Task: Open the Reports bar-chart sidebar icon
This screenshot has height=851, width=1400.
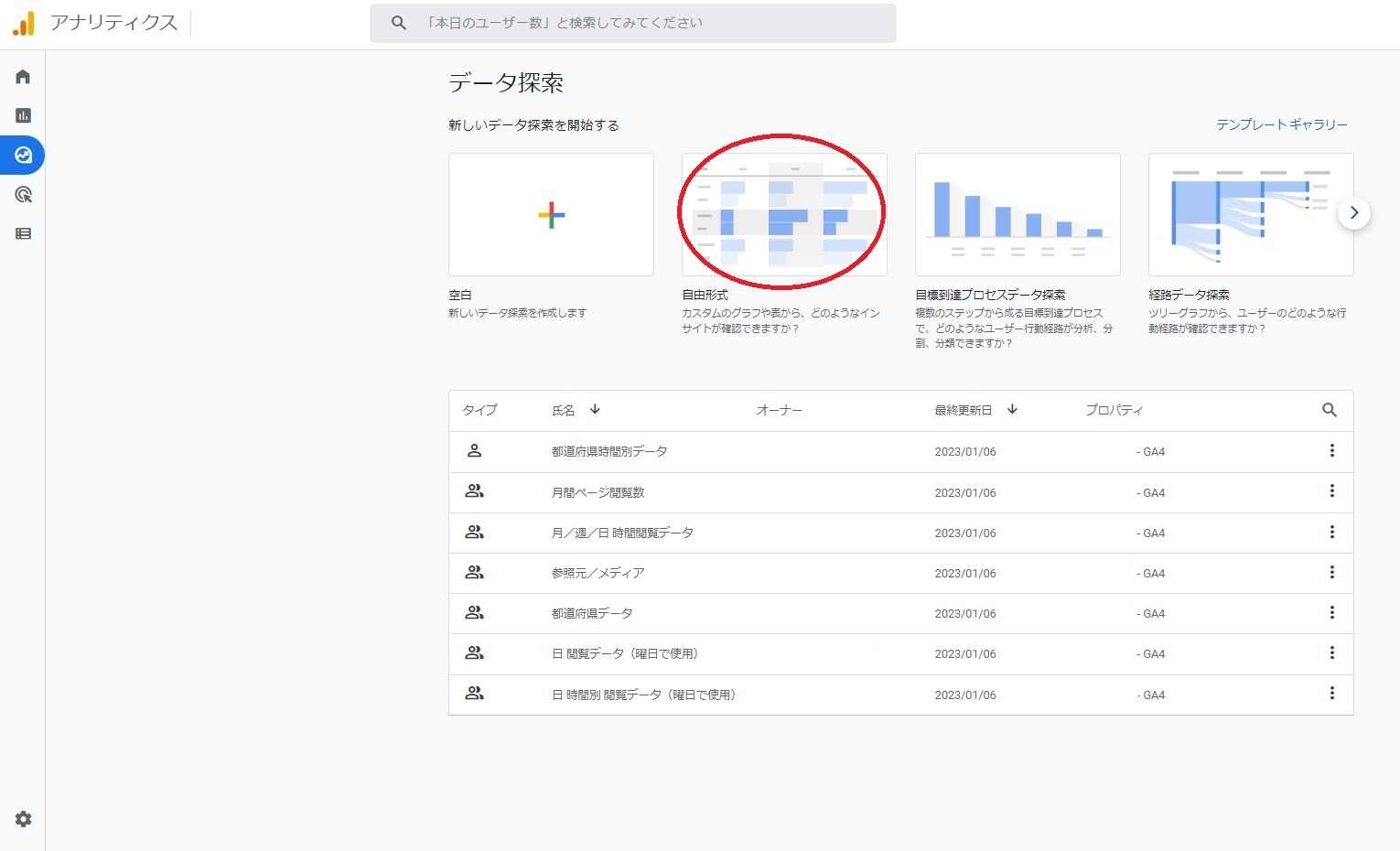Action: click(23, 115)
